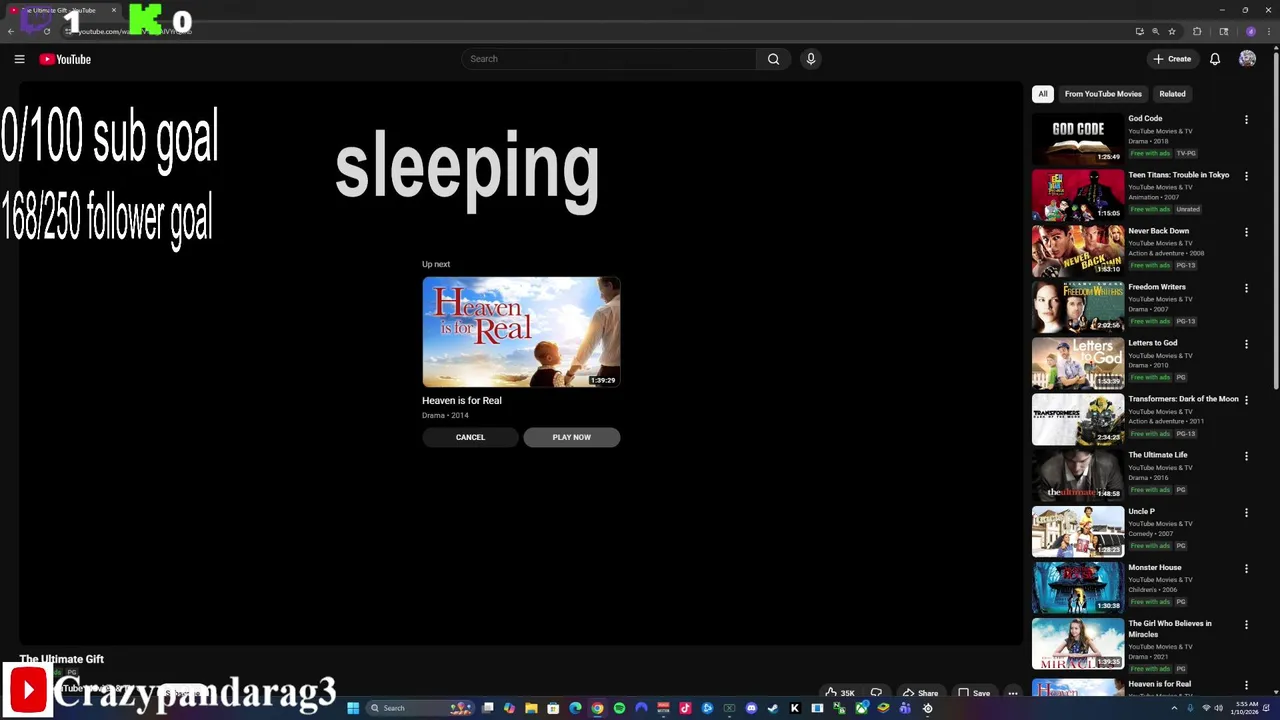Viewport: 1280px width, 720px height.
Task: Open The Girl Who Believes in Miracles title
Action: [x=1170, y=629]
